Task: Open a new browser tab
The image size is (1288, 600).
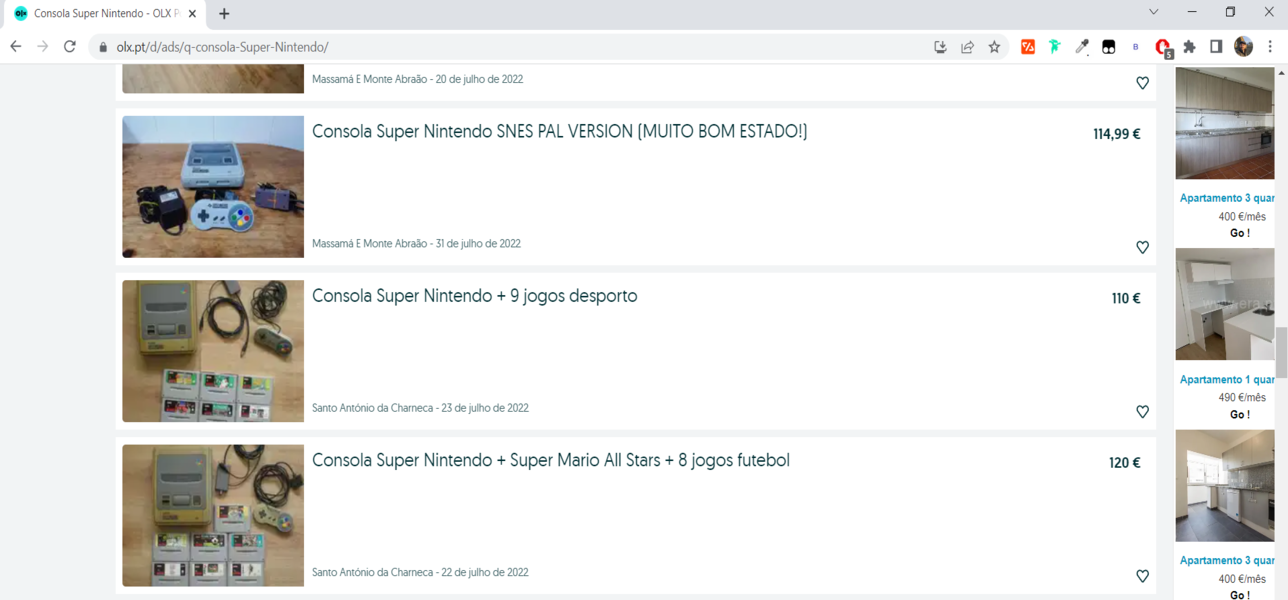Action: [224, 14]
